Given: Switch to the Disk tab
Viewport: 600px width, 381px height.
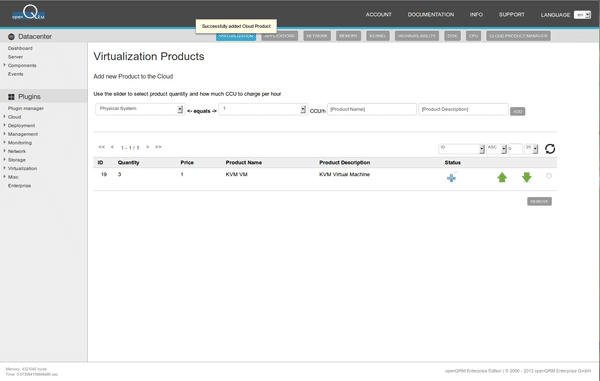Looking at the screenshot, I should (x=452, y=36).
